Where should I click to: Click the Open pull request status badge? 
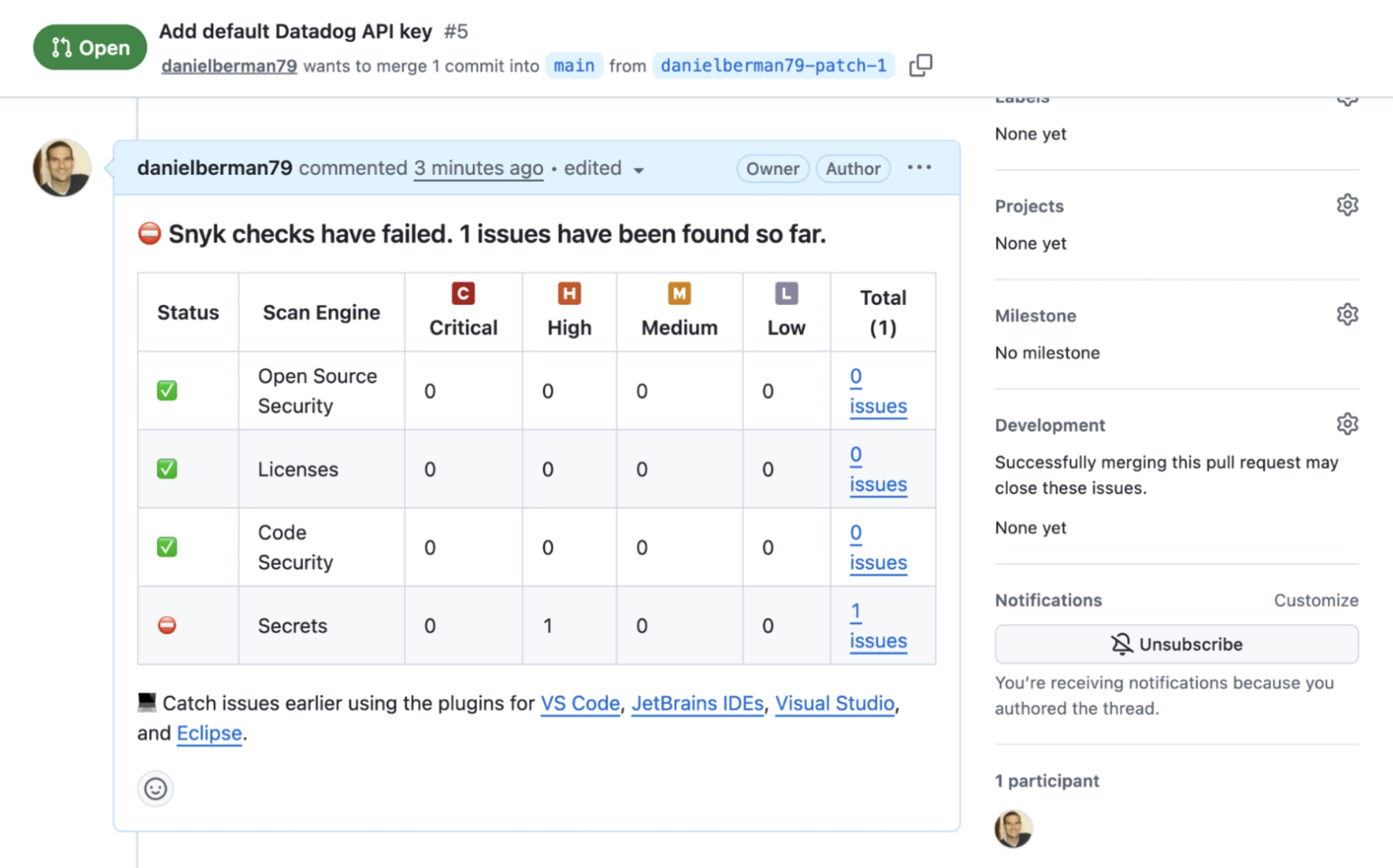(90, 47)
